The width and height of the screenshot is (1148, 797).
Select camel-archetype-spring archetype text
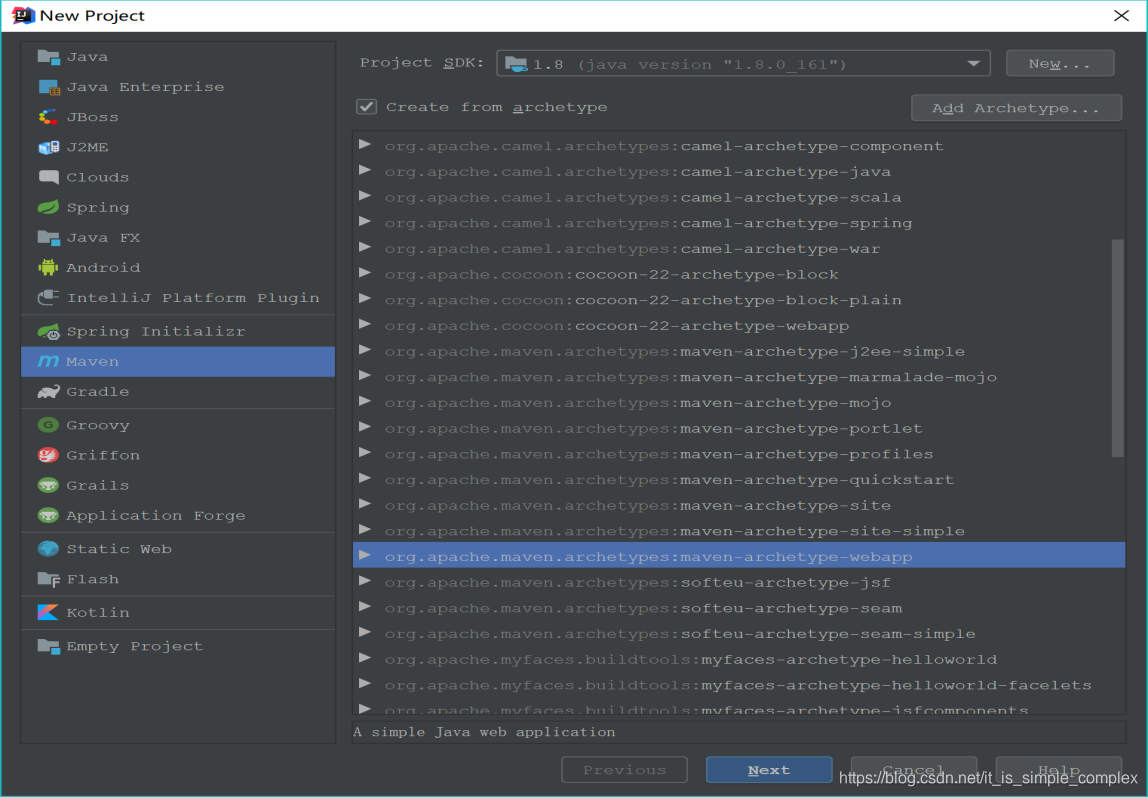tap(797, 223)
